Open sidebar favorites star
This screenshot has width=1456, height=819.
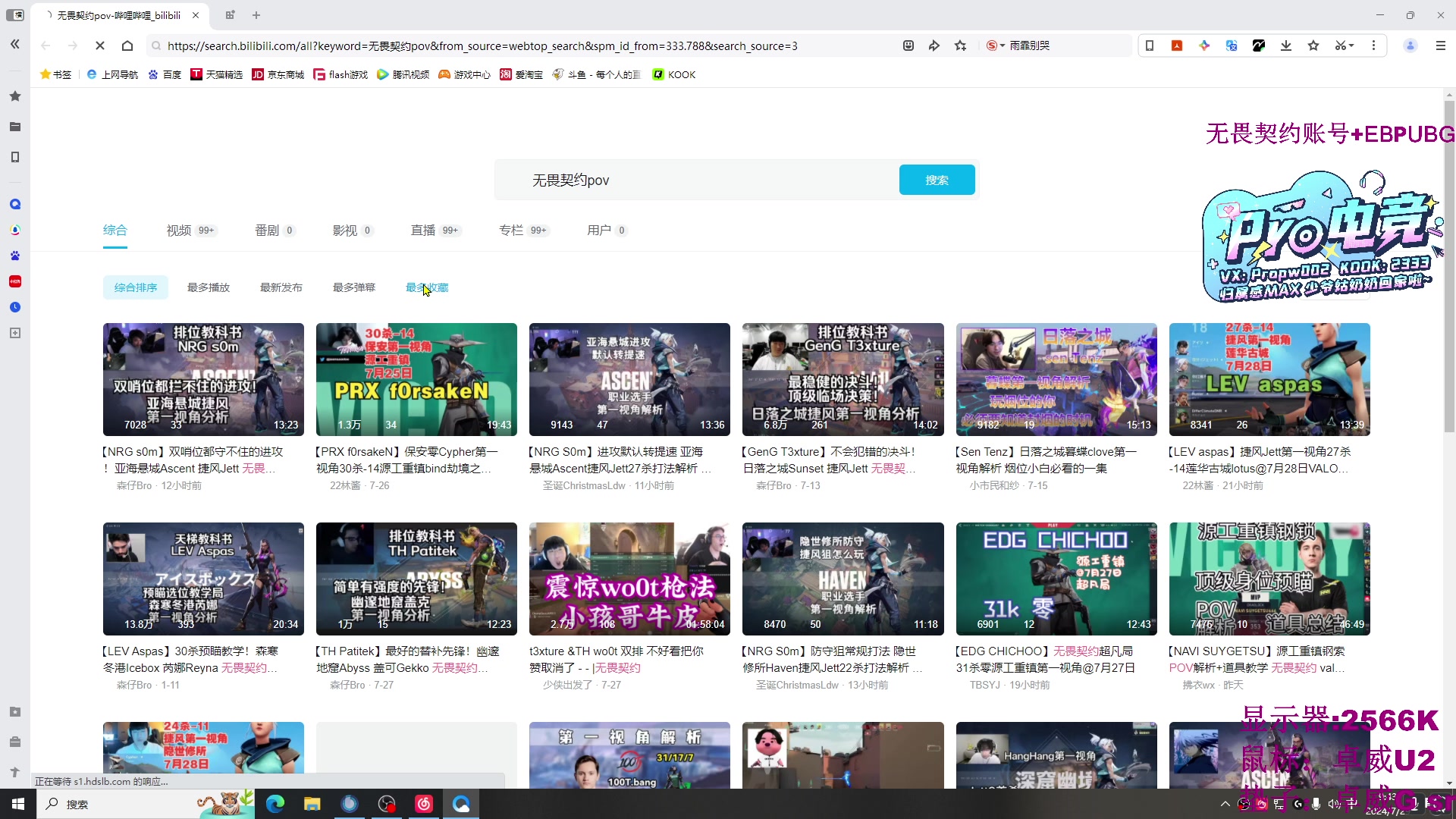coord(14,96)
